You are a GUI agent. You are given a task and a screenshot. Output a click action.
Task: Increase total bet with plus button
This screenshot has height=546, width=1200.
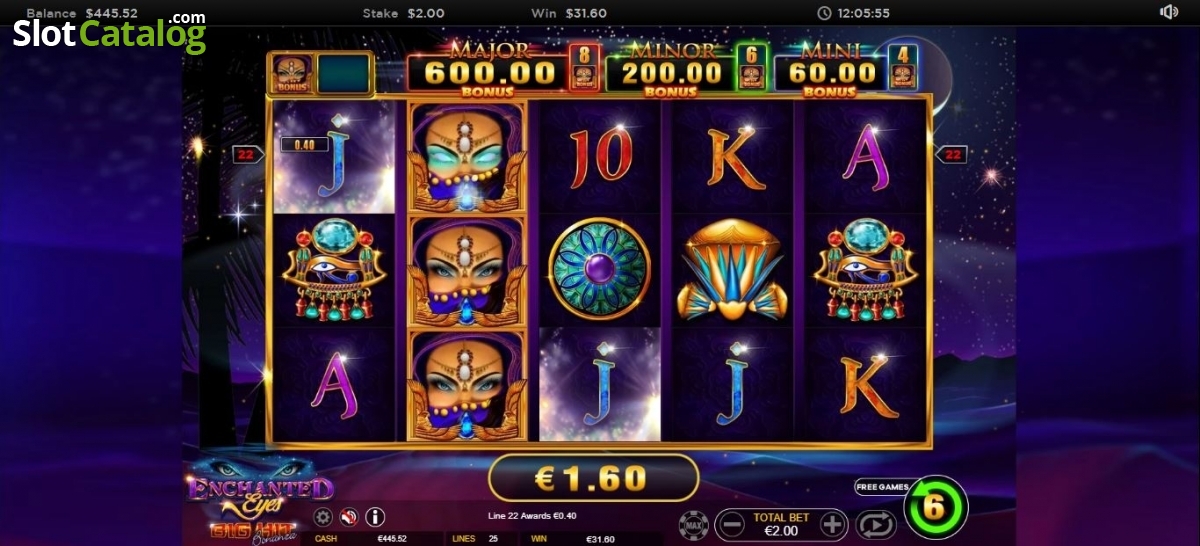pos(833,523)
